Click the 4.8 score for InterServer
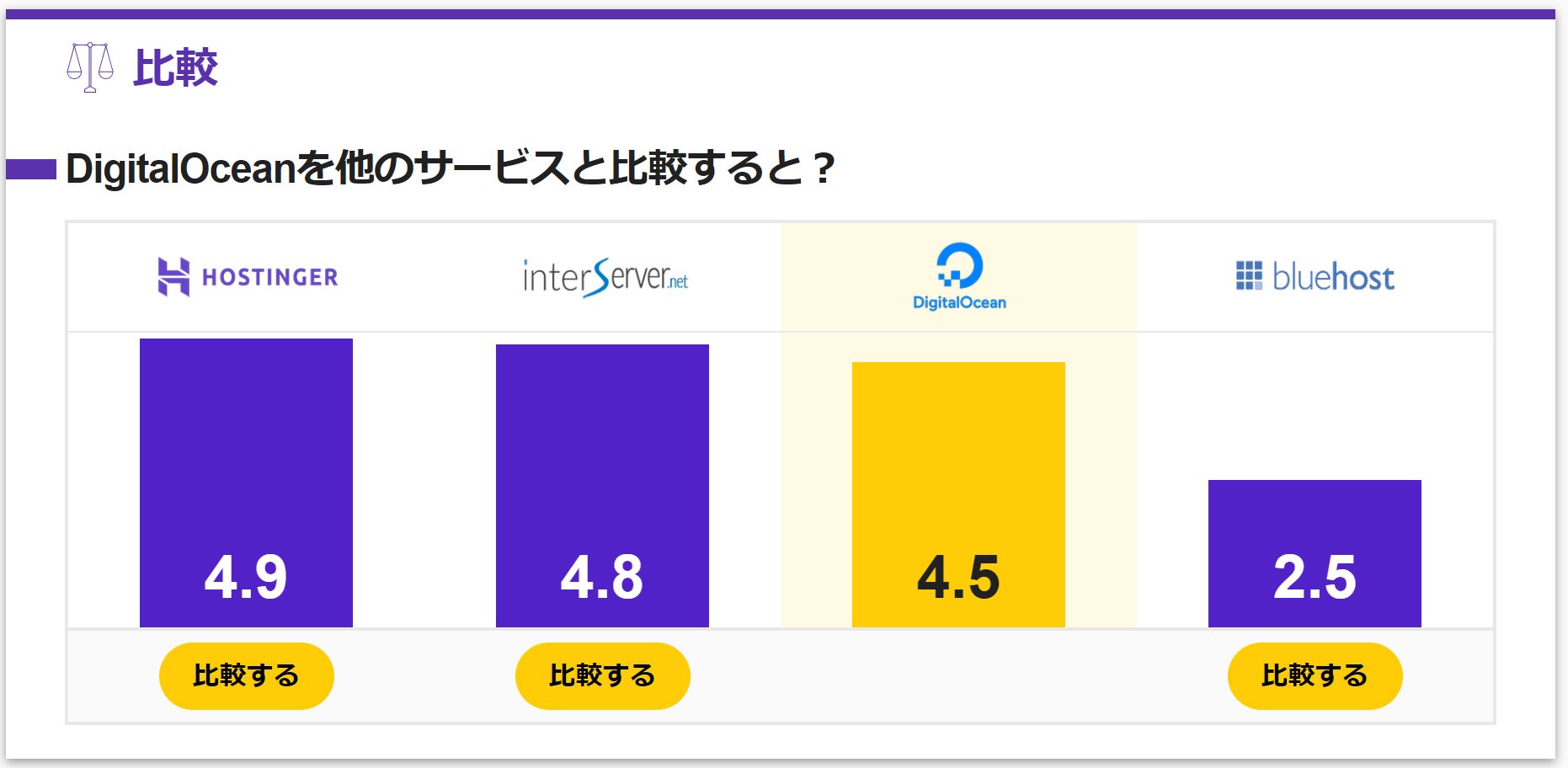This screenshot has width=1568, height=768. 602,578
